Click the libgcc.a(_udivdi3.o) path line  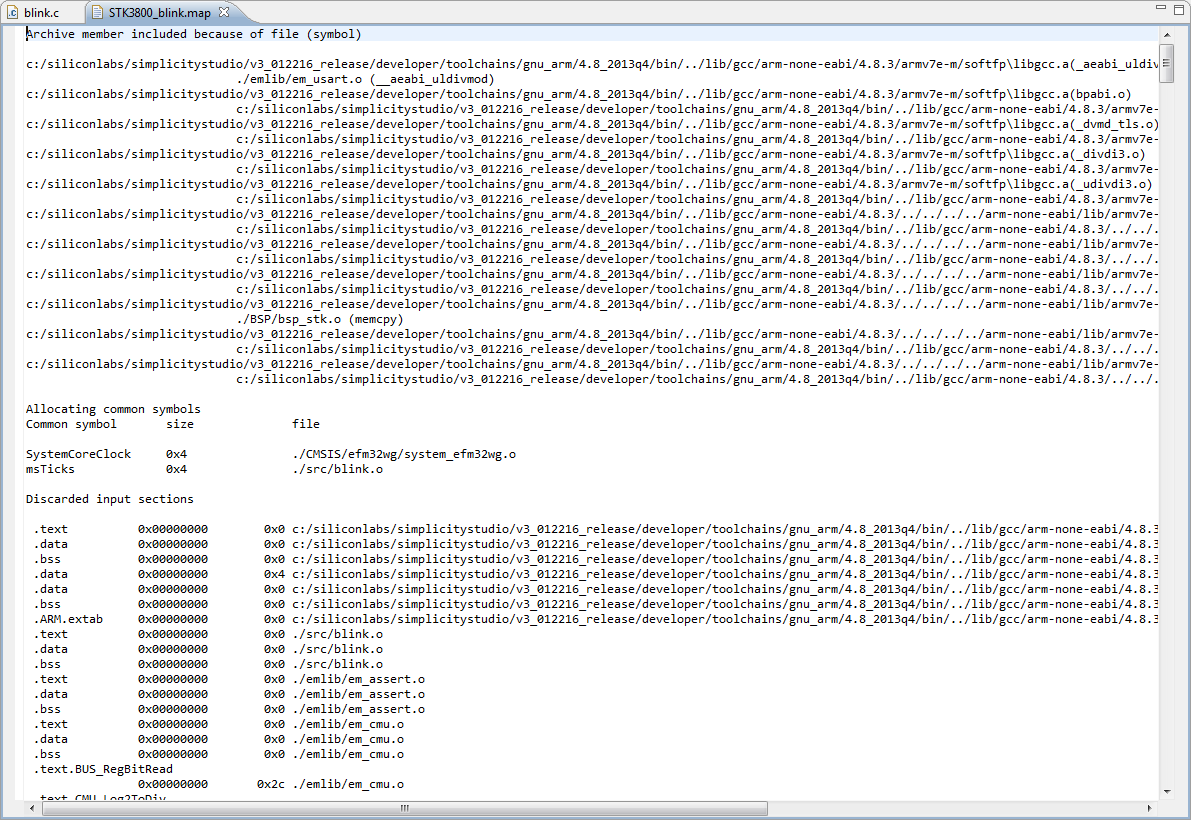(x=589, y=184)
